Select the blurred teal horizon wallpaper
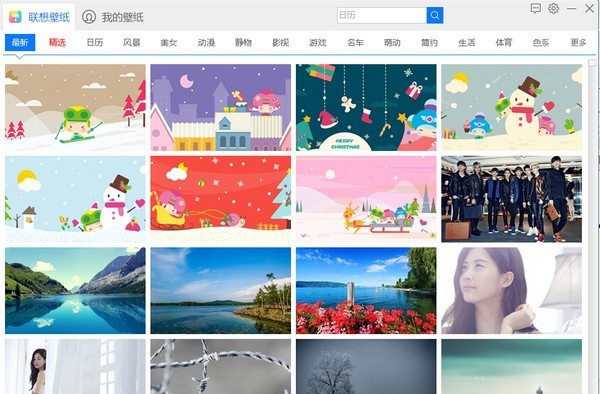This screenshot has height=394, width=600. tap(512, 366)
